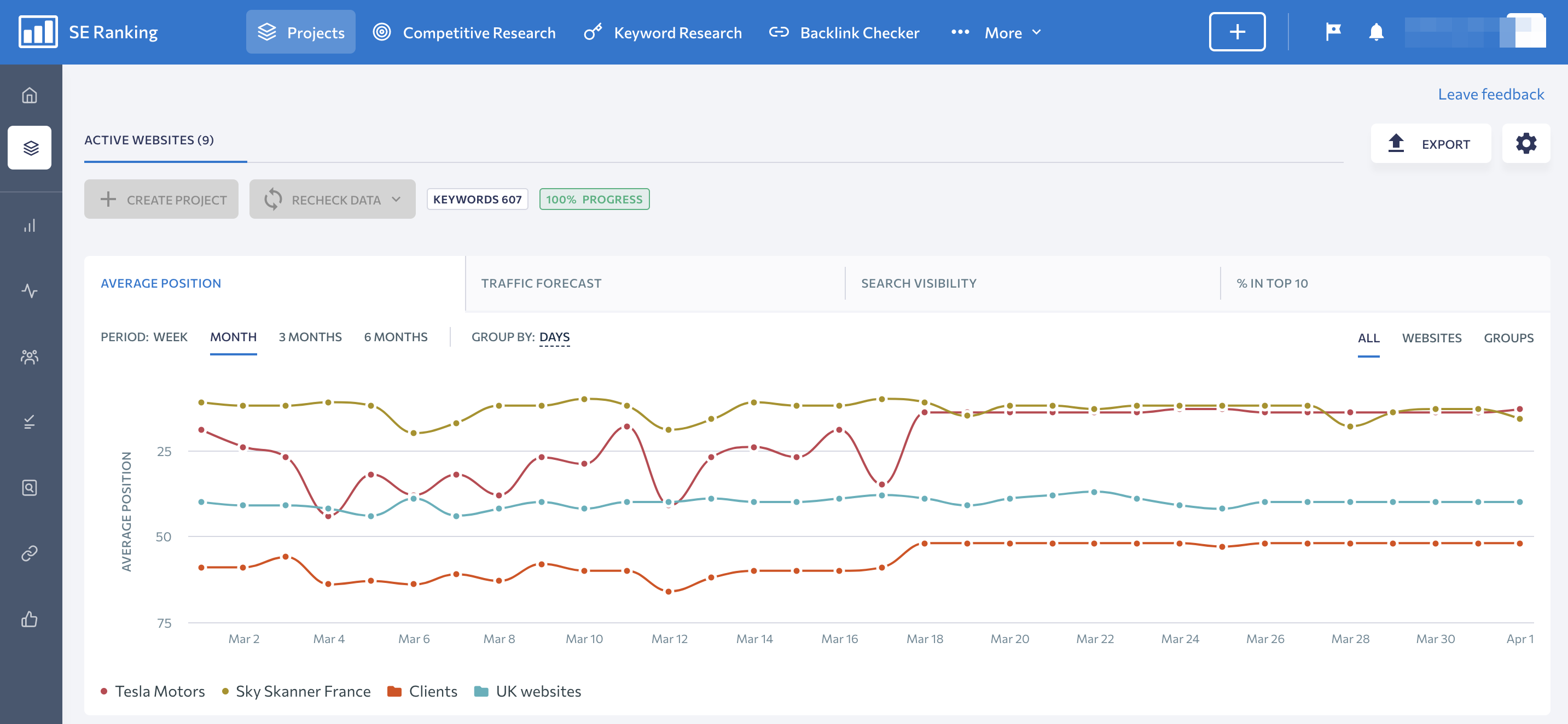Screen dimensions: 1568x724
Task: Change Group By Days selector
Action: pos(554,337)
